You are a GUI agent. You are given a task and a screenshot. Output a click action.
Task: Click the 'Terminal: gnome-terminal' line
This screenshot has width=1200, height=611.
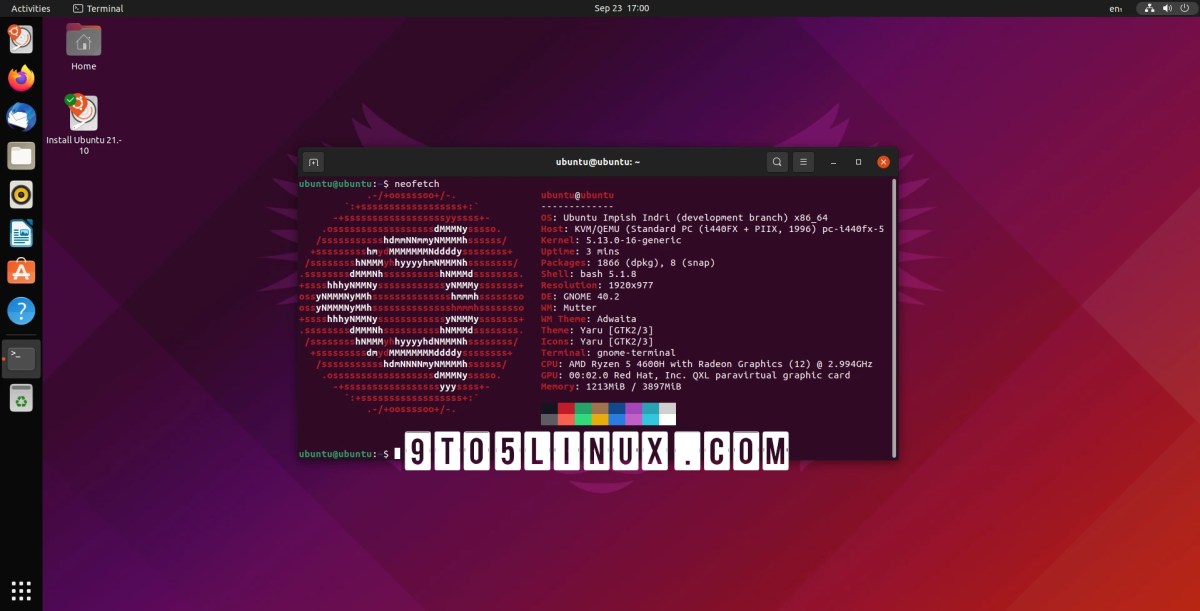coord(608,353)
